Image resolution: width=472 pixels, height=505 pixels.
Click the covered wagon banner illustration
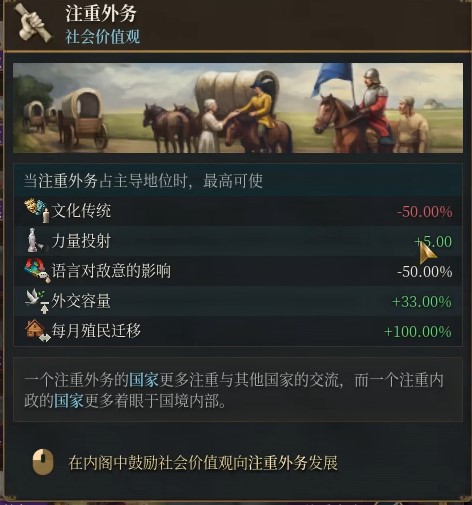click(x=238, y=108)
